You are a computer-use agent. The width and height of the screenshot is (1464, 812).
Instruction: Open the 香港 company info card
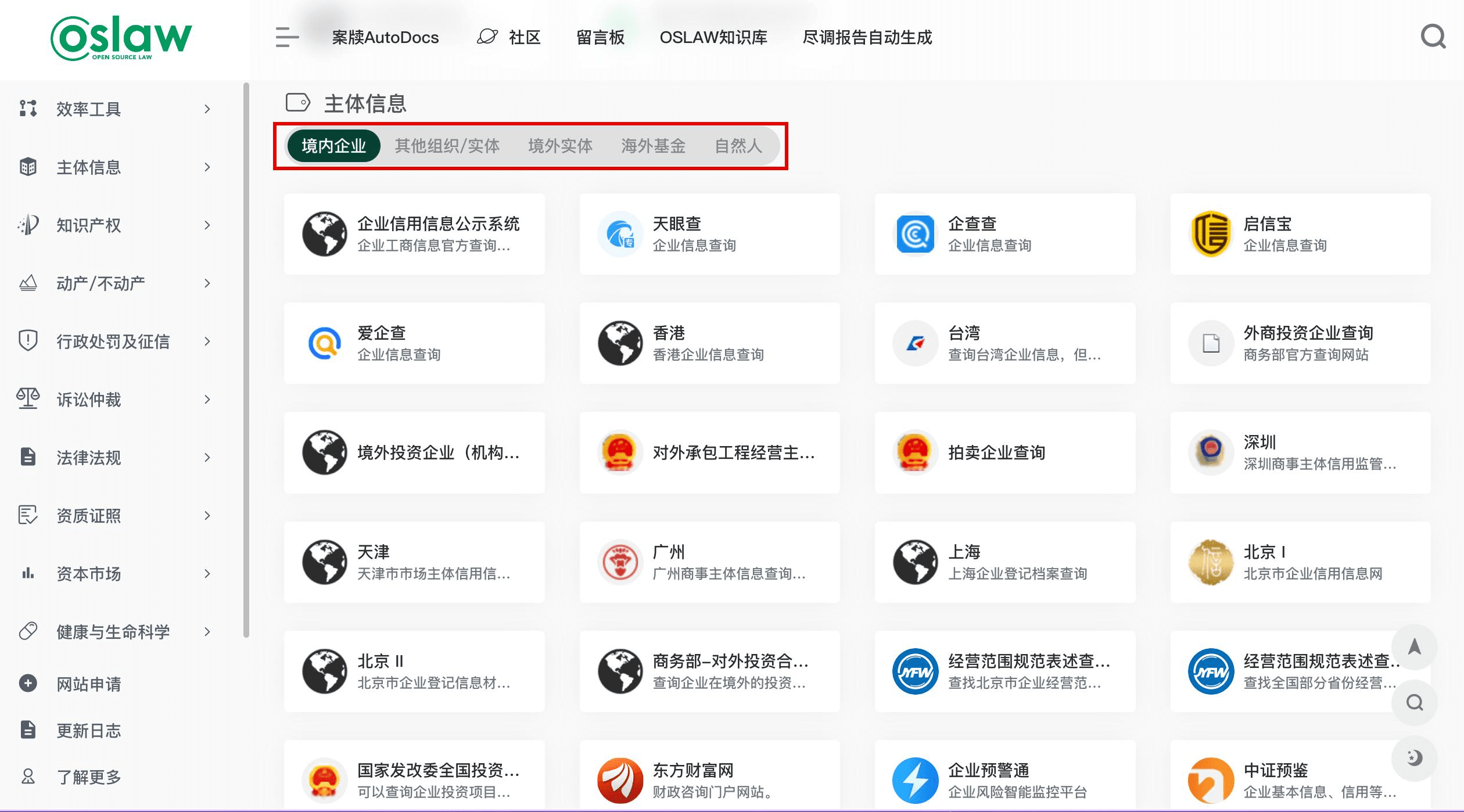(x=709, y=343)
